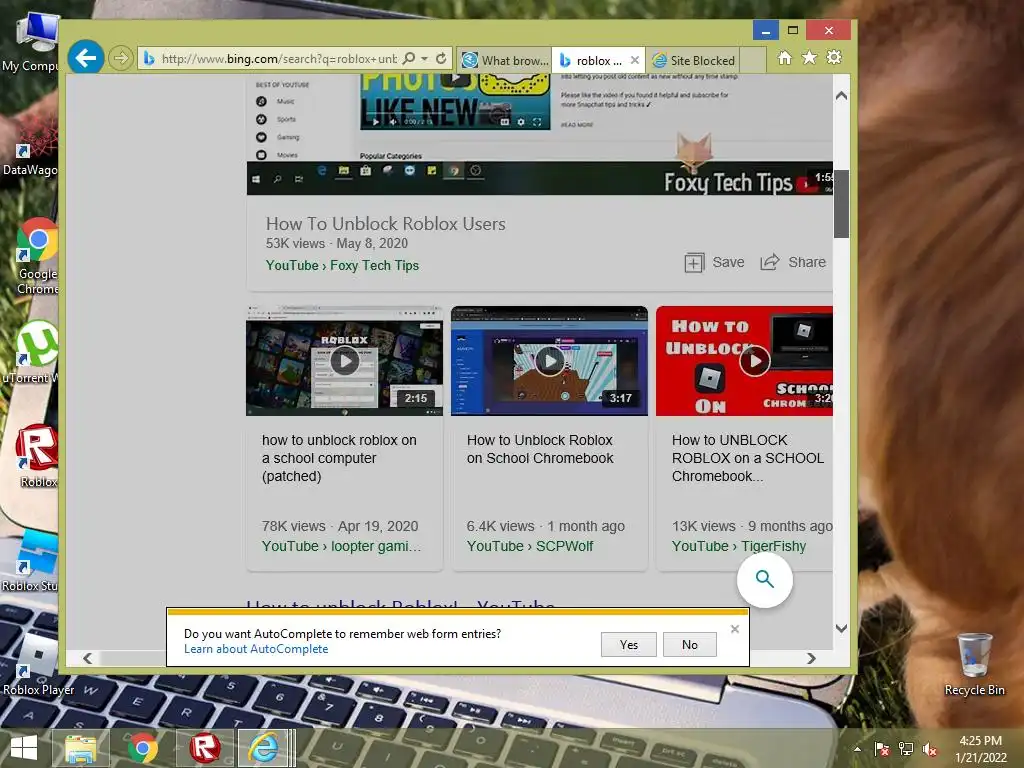Screen dimensions: 1024x768
Task: Close the roblox tab
Action: tap(634, 60)
